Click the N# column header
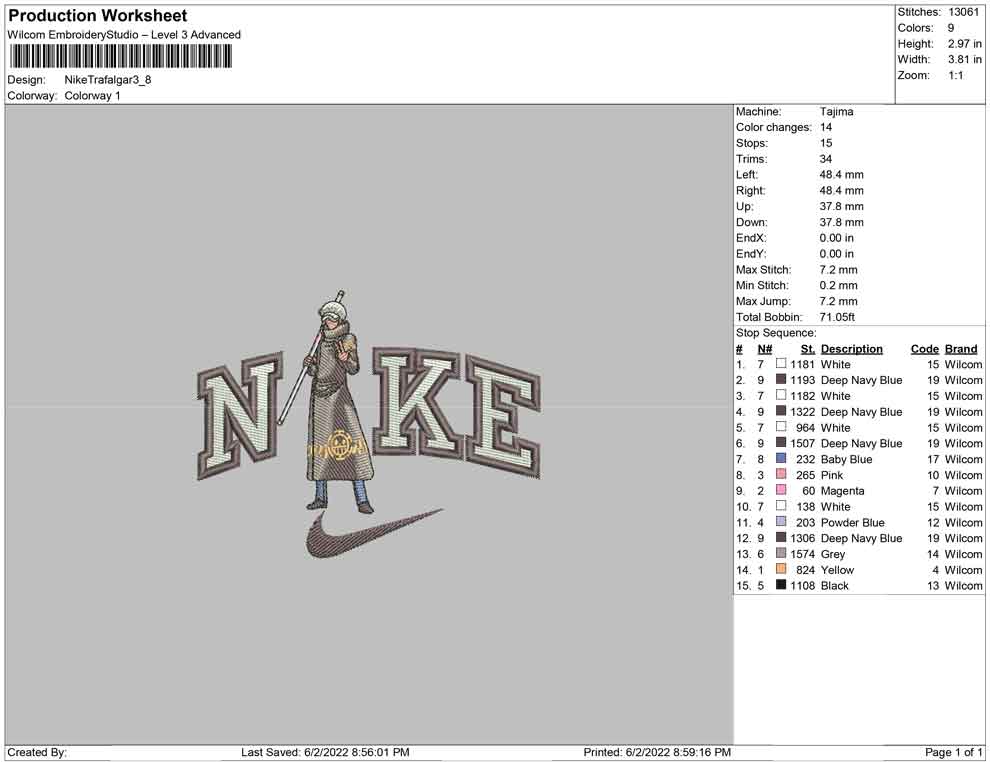Image resolution: width=990 pixels, height=762 pixels. pyautogui.click(x=764, y=349)
